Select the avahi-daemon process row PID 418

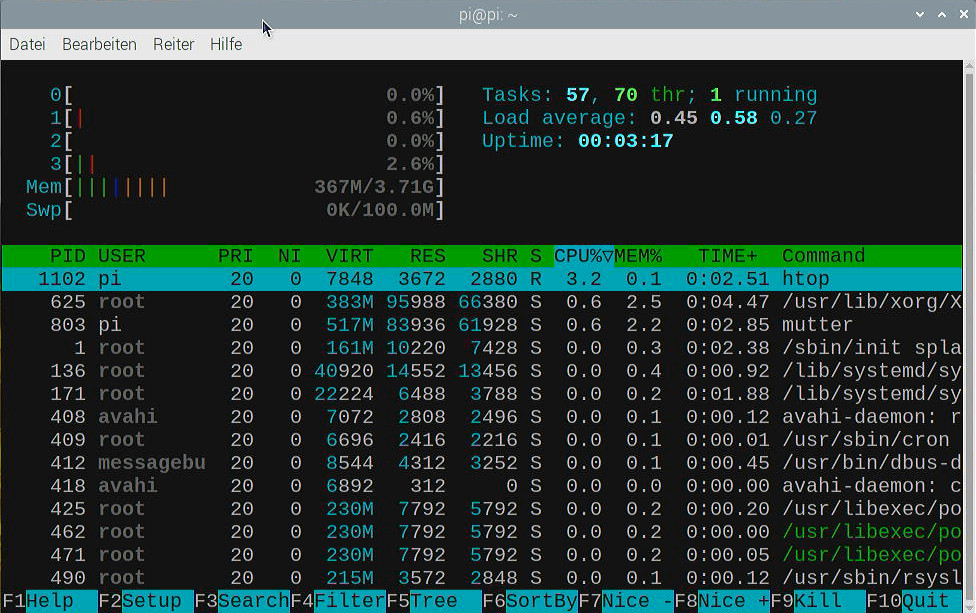click(482, 486)
